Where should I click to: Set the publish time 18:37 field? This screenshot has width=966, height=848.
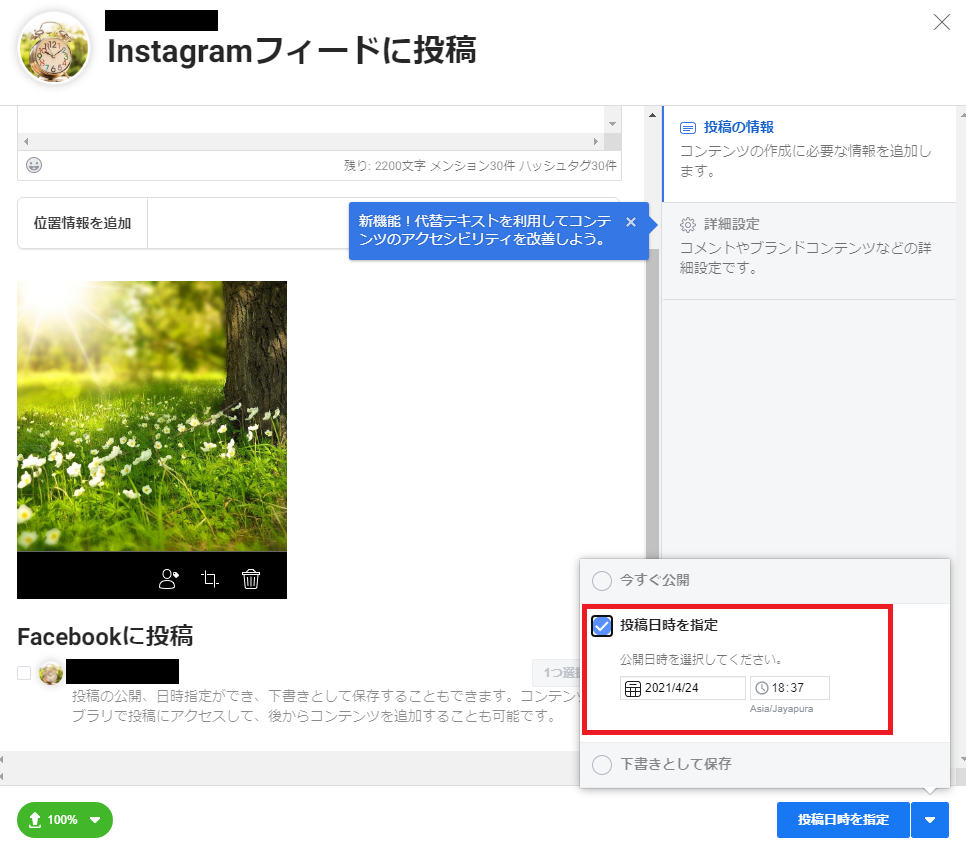pyautogui.click(x=790, y=688)
